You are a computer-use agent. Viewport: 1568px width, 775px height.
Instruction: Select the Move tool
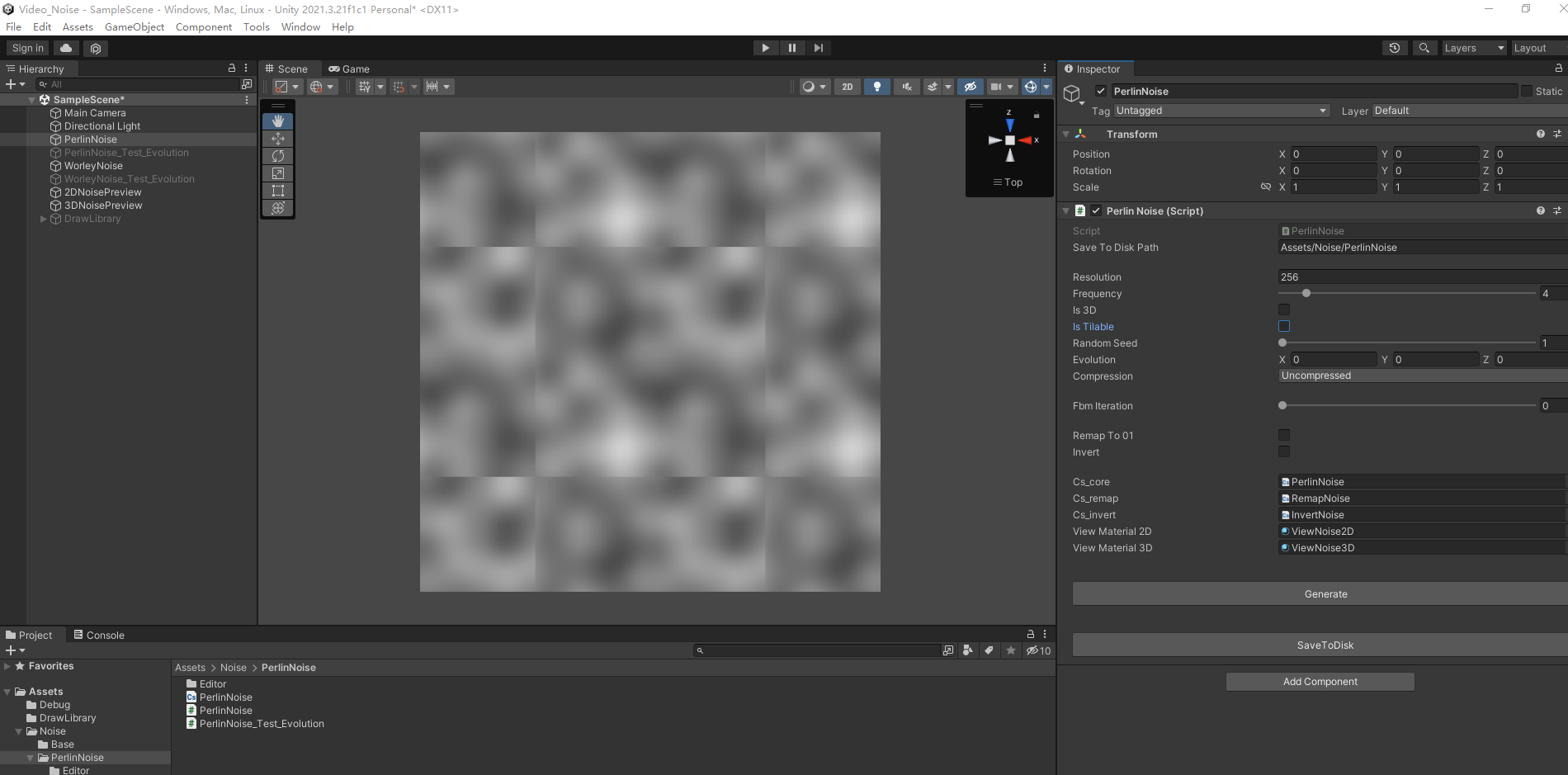click(278, 138)
